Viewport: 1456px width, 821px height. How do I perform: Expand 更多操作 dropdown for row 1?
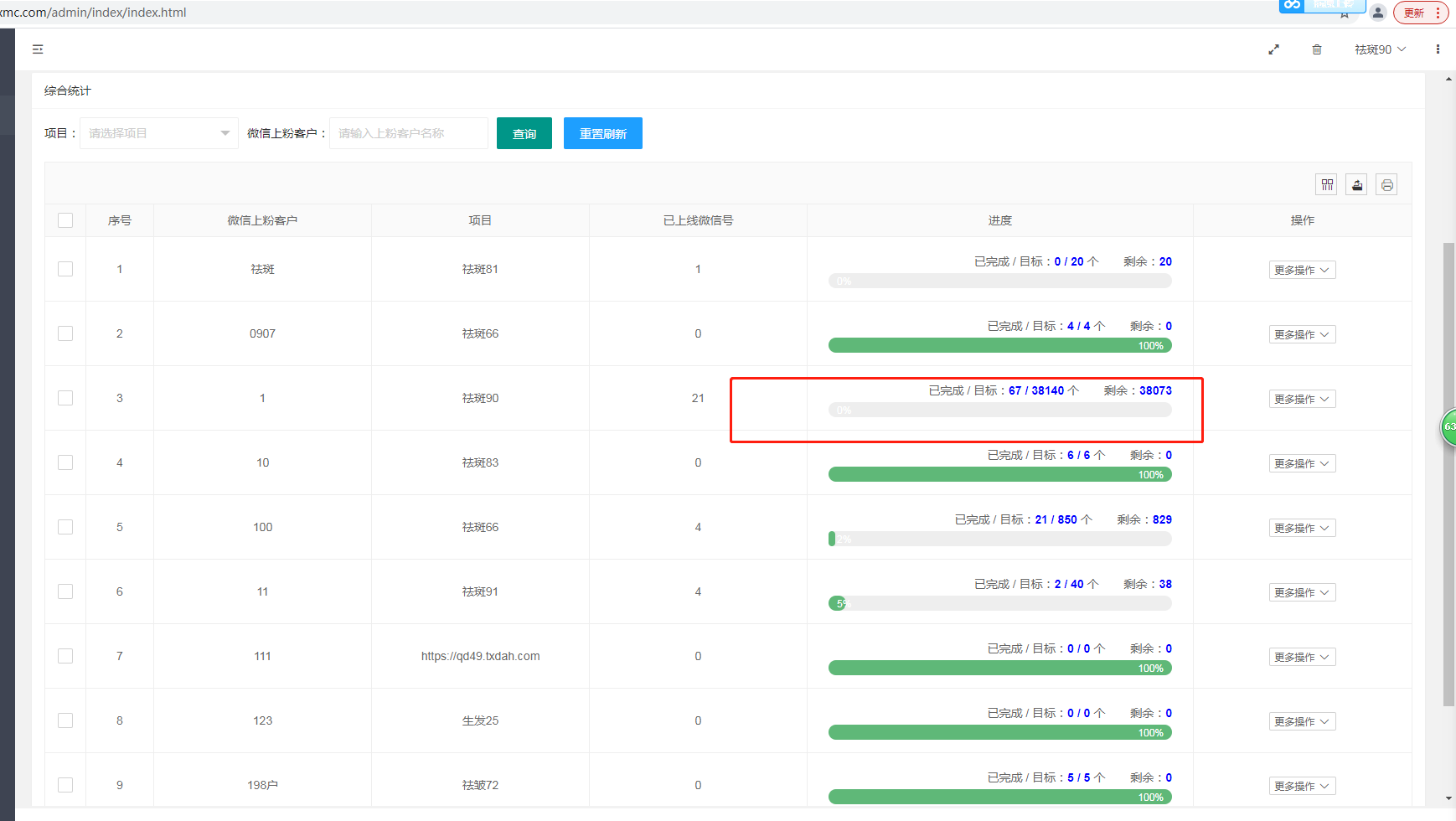click(x=1302, y=270)
